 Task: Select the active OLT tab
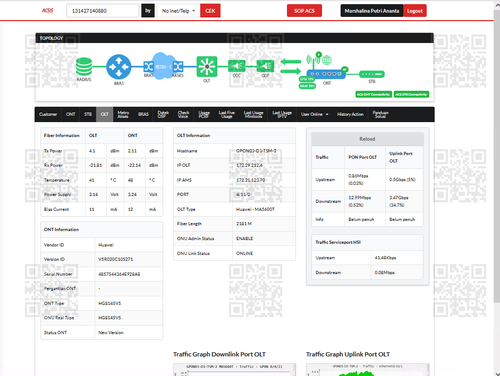pos(105,114)
